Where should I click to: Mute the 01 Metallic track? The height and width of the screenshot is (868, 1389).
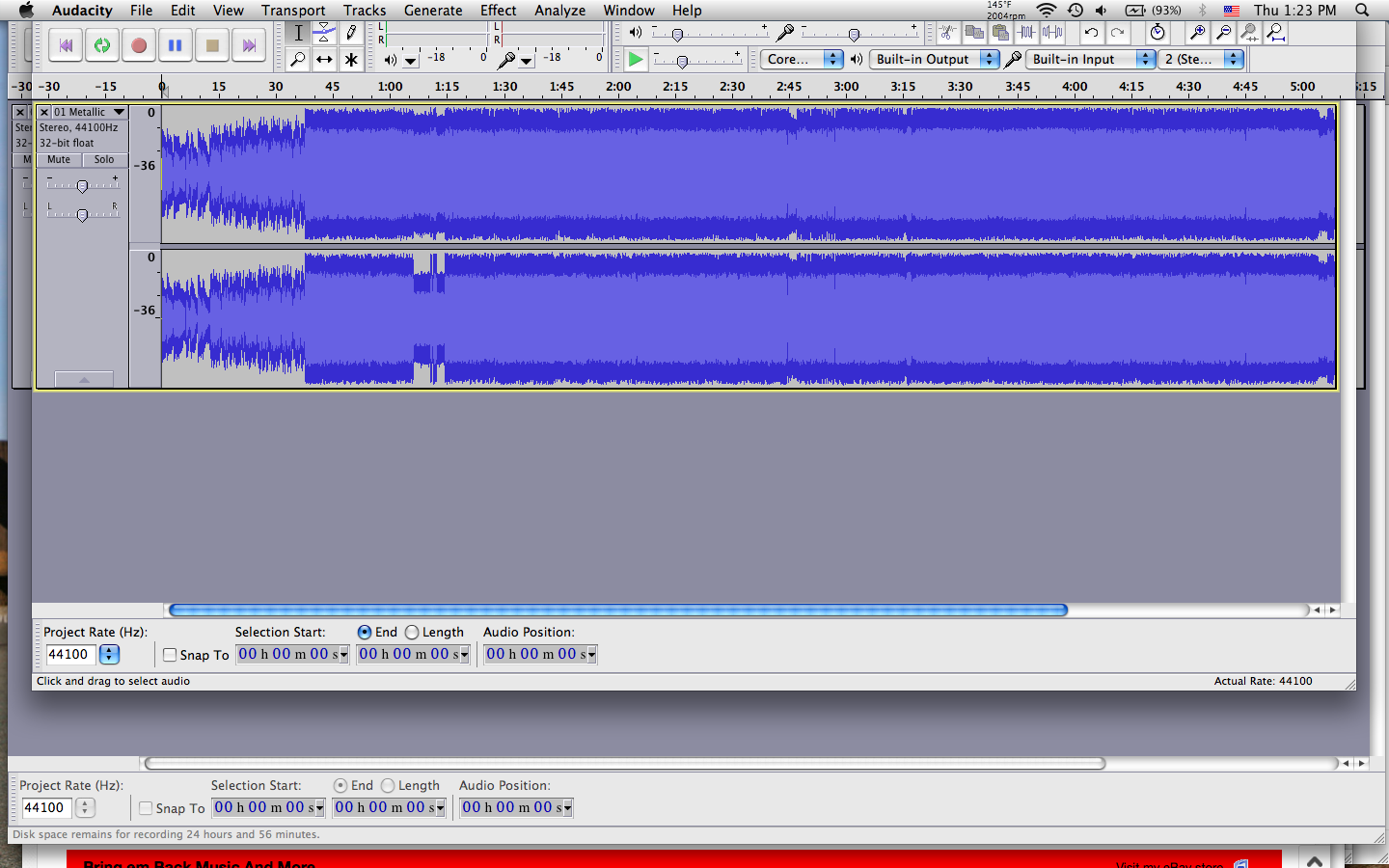point(59,160)
